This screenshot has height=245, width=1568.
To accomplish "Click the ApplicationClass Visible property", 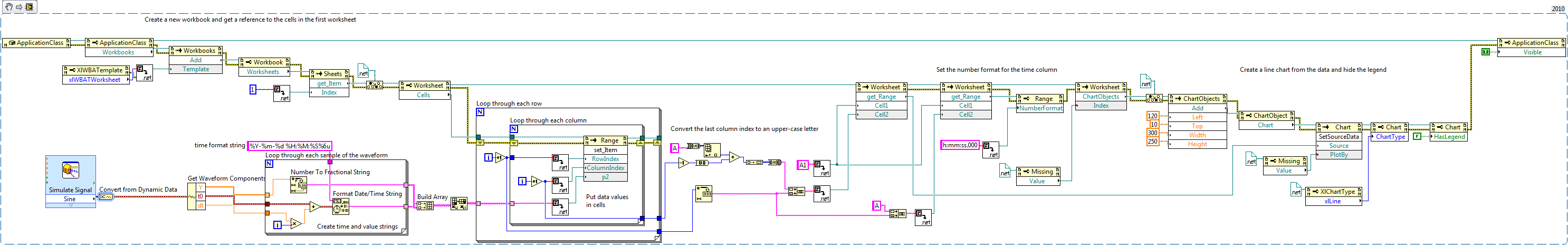I will [1532, 52].
